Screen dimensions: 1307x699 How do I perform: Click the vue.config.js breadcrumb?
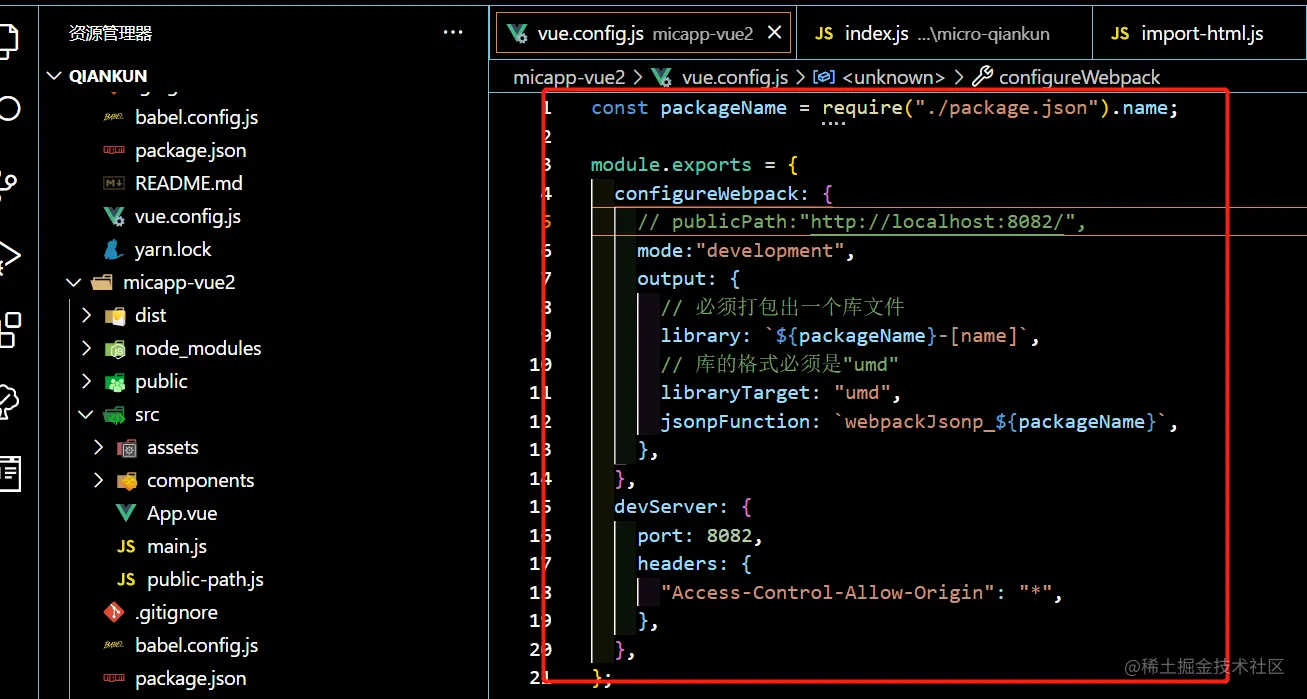tap(735, 77)
